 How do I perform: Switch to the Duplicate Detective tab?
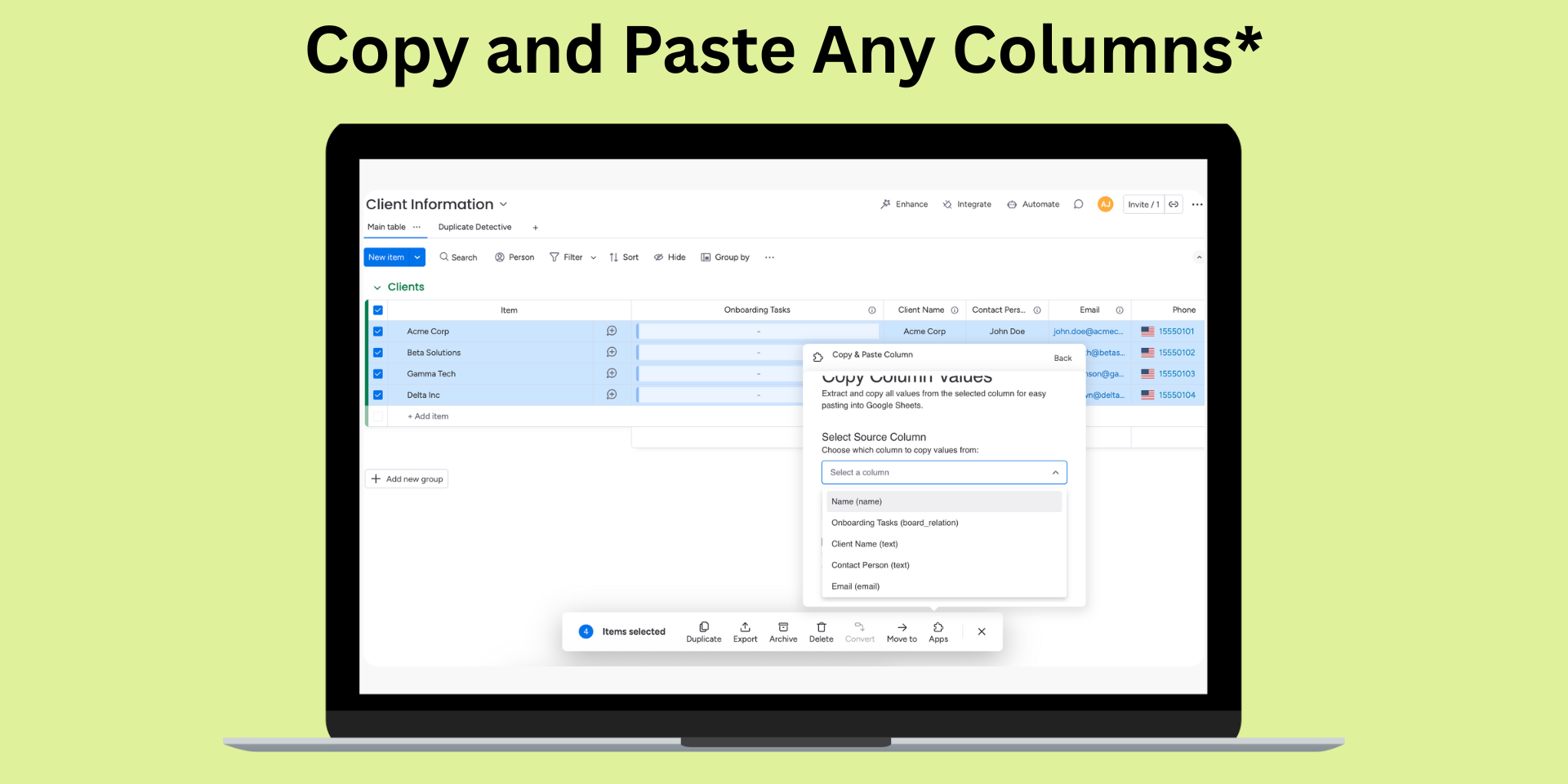coord(474,227)
